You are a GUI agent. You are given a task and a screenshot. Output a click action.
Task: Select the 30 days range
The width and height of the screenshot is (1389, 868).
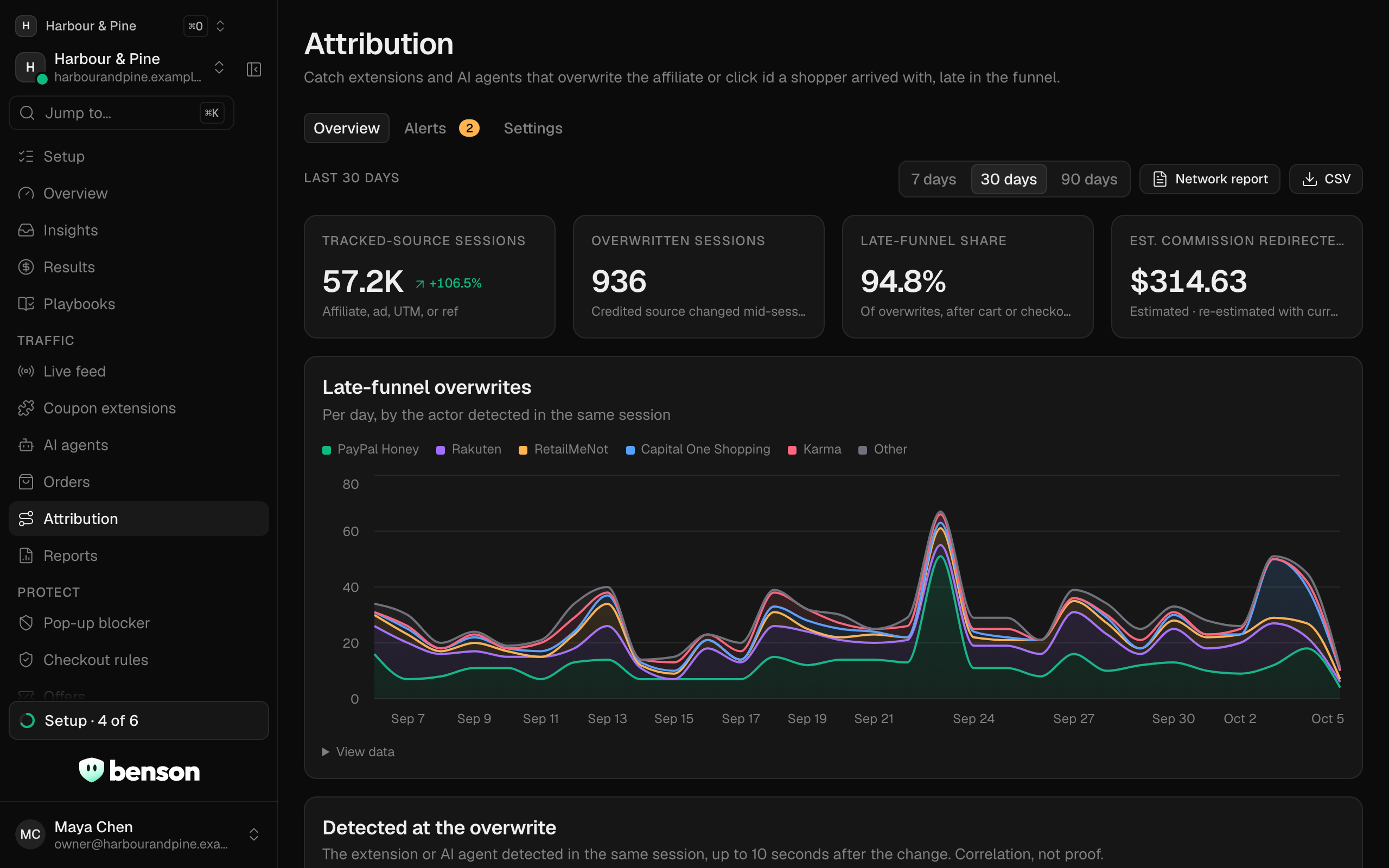click(x=1009, y=179)
